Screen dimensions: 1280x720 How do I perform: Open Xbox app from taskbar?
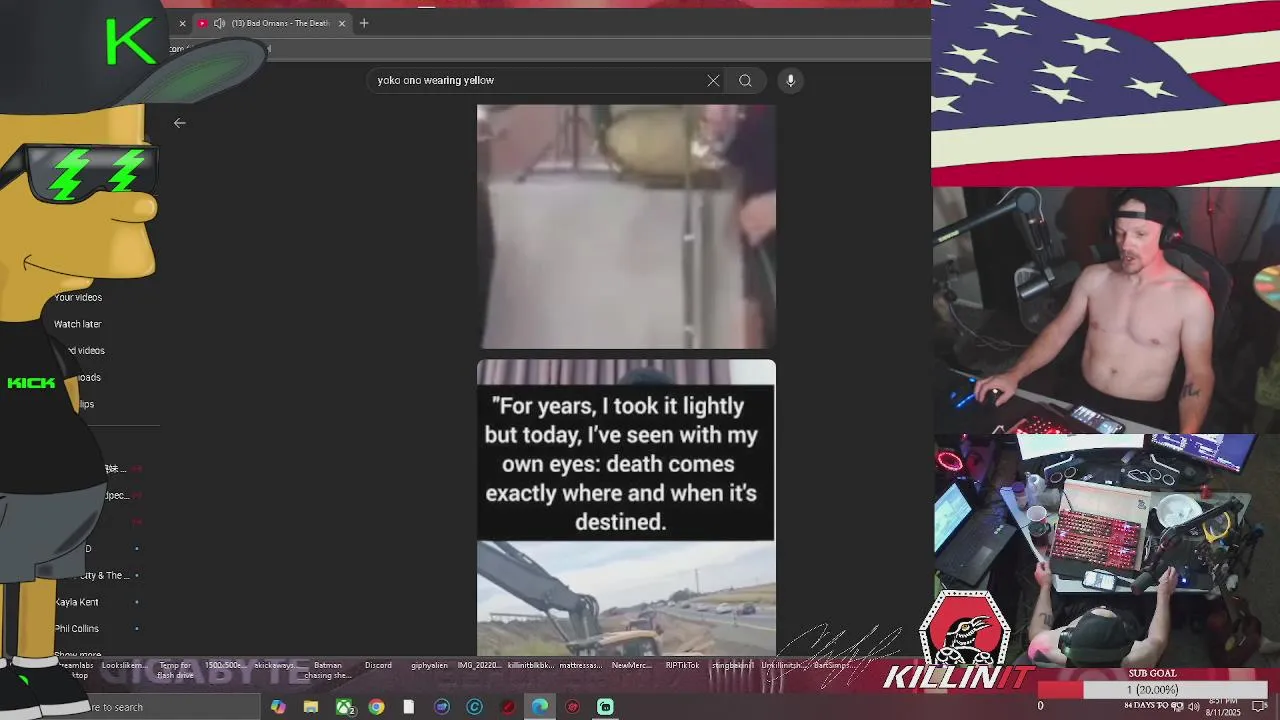click(x=344, y=707)
